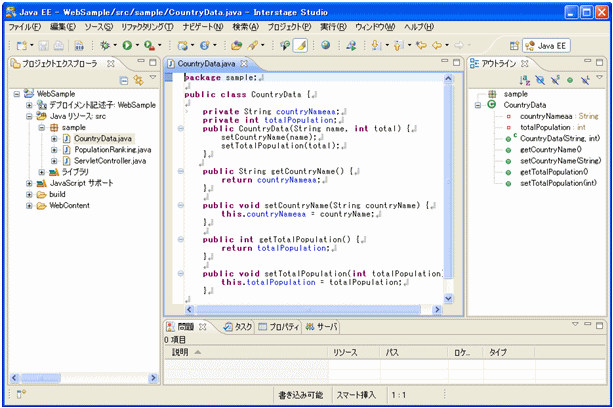
Task: Close the CountryData.java editor tab
Action: (243, 64)
